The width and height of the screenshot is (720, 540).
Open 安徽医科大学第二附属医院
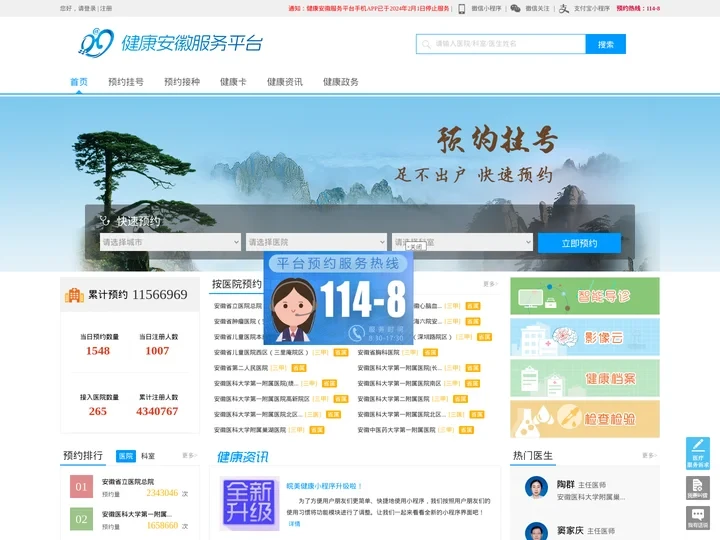pyautogui.click(x=394, y=399)
